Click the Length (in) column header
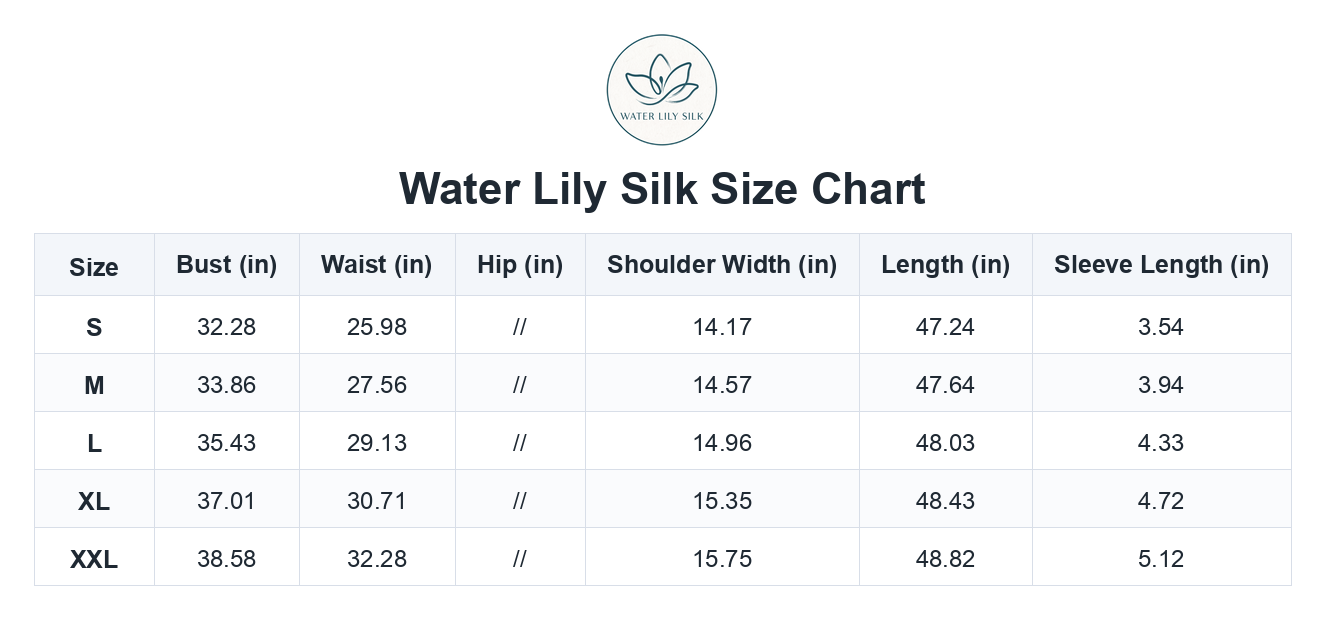1325x619 pixels. (x=946, y=265)
